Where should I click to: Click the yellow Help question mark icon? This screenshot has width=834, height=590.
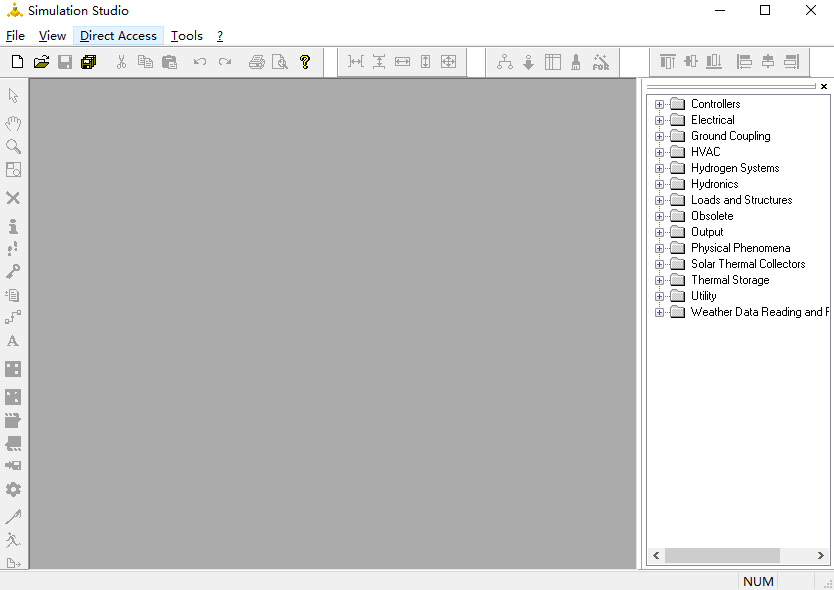click(305, 62)
